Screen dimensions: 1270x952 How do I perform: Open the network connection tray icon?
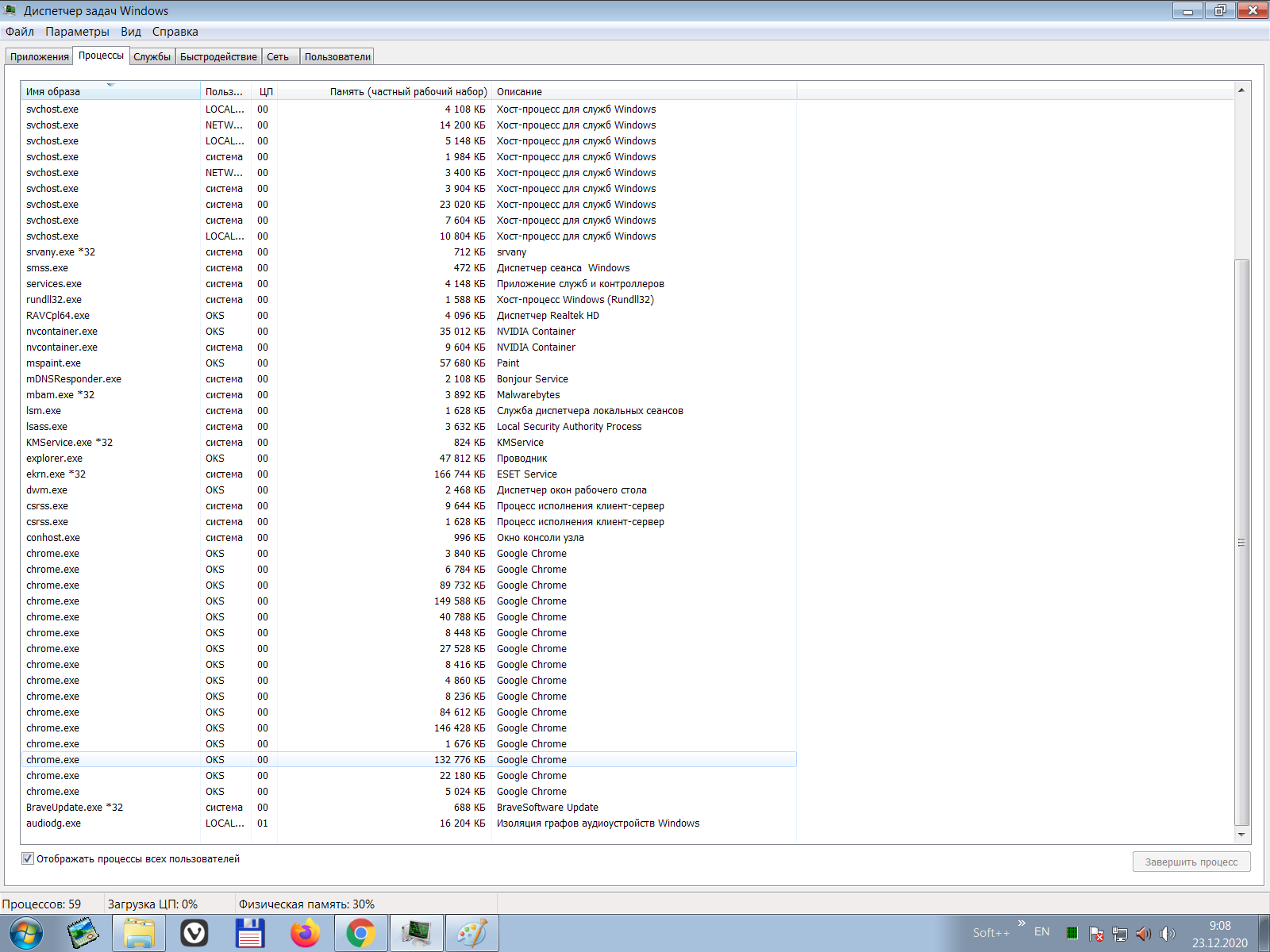click(1120, 933)
